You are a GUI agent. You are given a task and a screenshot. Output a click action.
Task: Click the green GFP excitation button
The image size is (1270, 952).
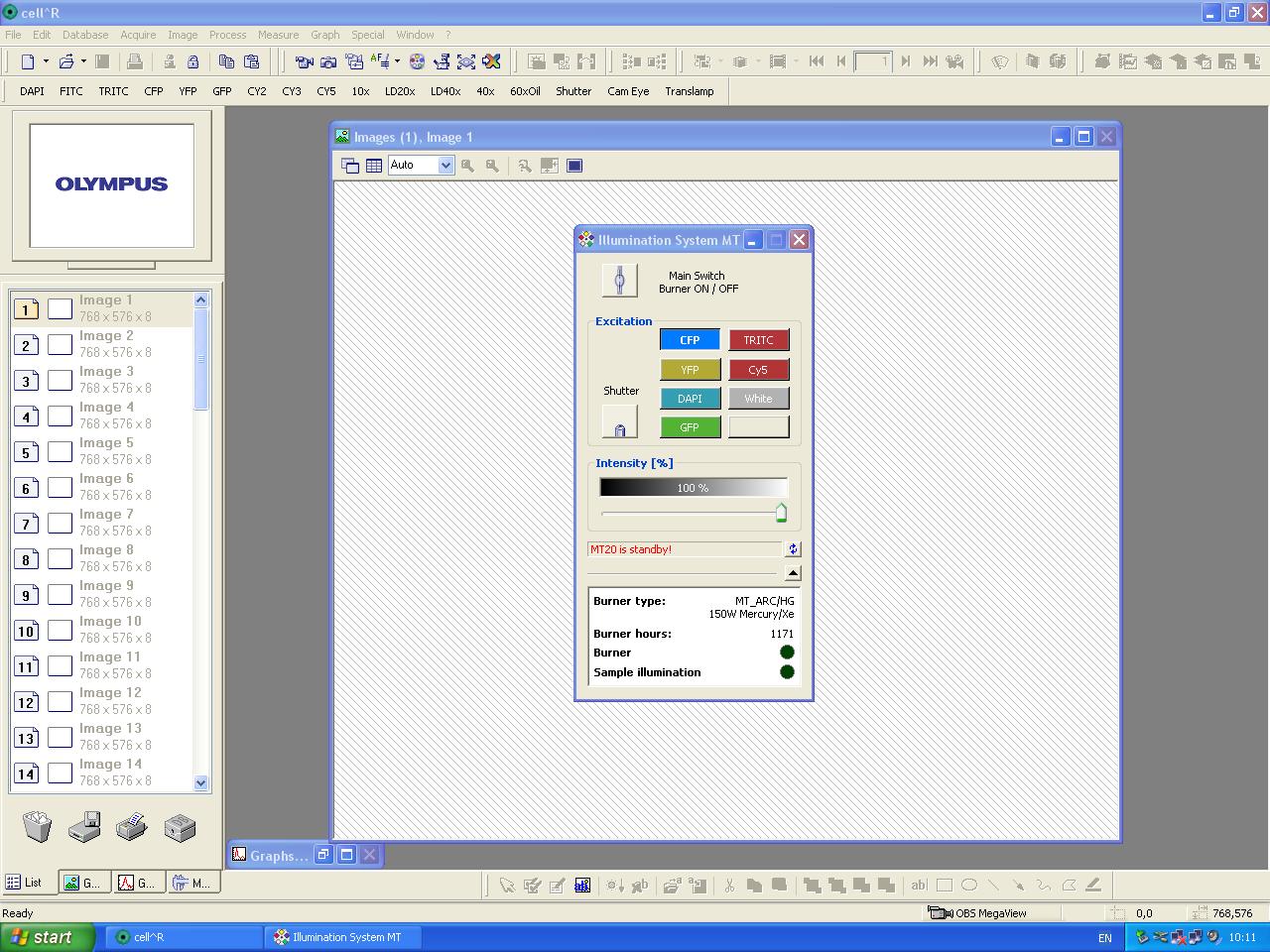[690, 427]
